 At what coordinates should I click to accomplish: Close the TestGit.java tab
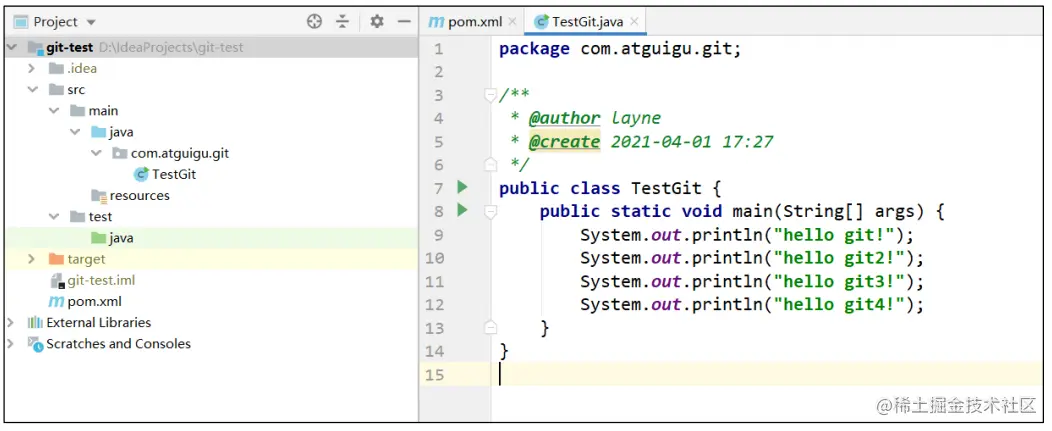point(634,21)
